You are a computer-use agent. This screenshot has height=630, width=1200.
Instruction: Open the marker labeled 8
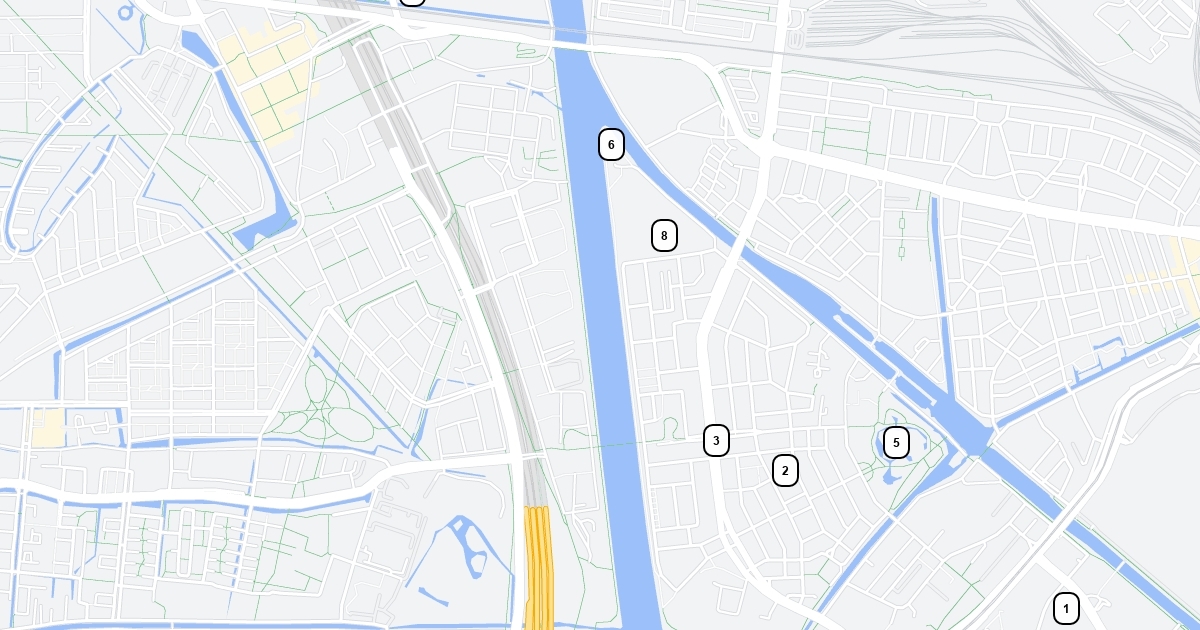tap(665, 236)
